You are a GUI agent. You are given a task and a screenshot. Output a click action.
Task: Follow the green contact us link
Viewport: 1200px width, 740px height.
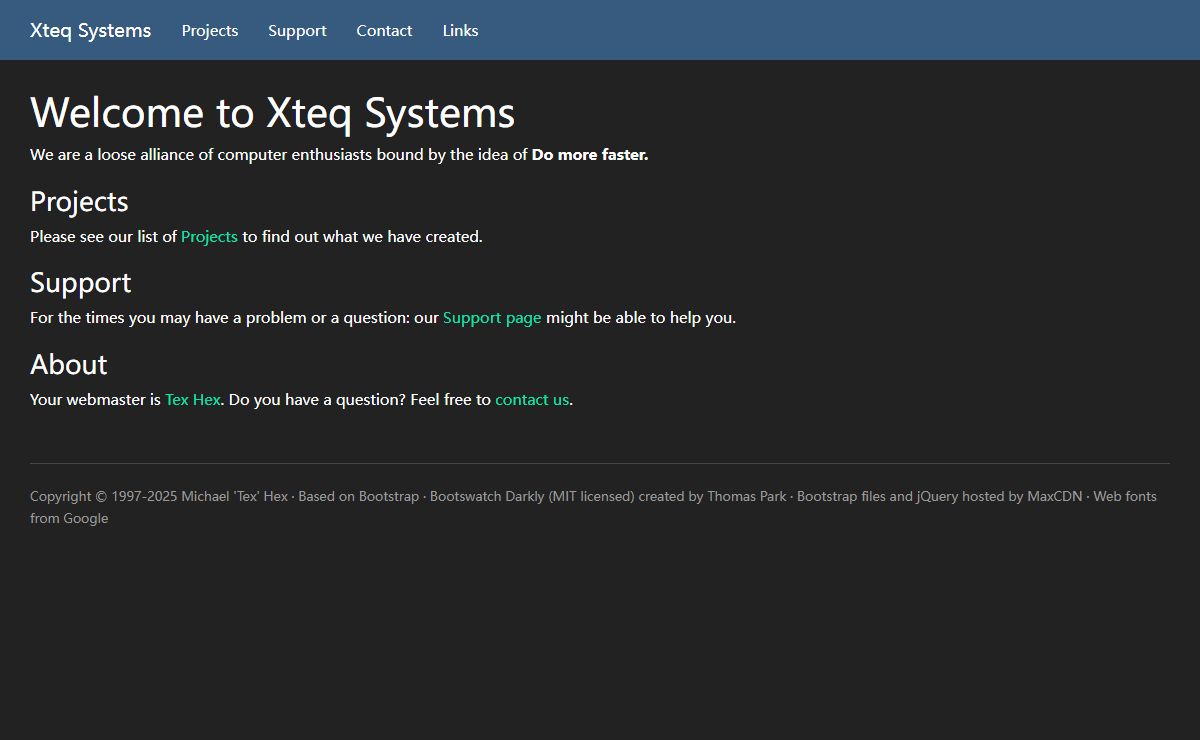[x=532, y=400]
